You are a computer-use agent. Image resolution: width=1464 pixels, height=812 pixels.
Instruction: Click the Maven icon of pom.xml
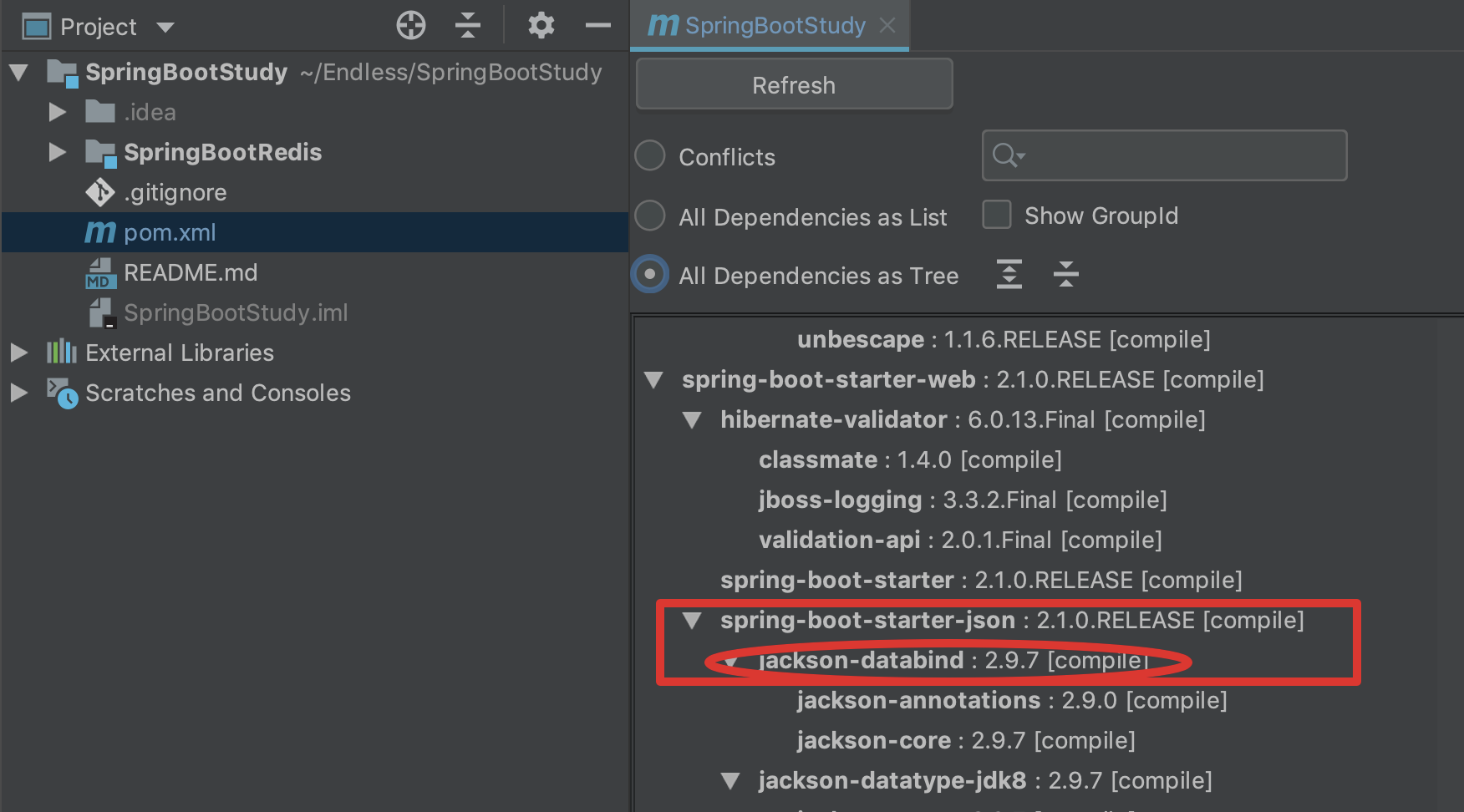point(100,232)
